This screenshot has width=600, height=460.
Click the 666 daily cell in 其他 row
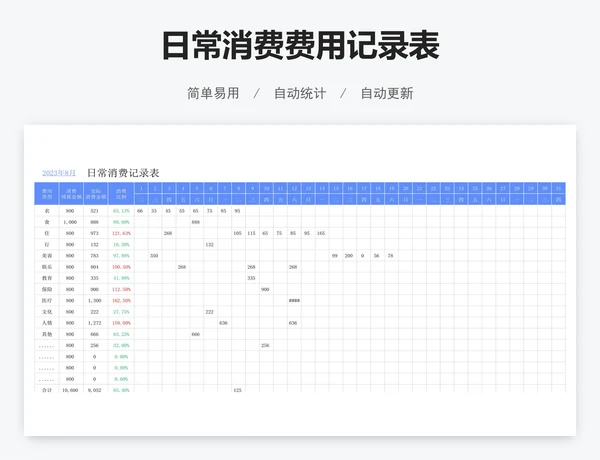click(x=196, y=334)
